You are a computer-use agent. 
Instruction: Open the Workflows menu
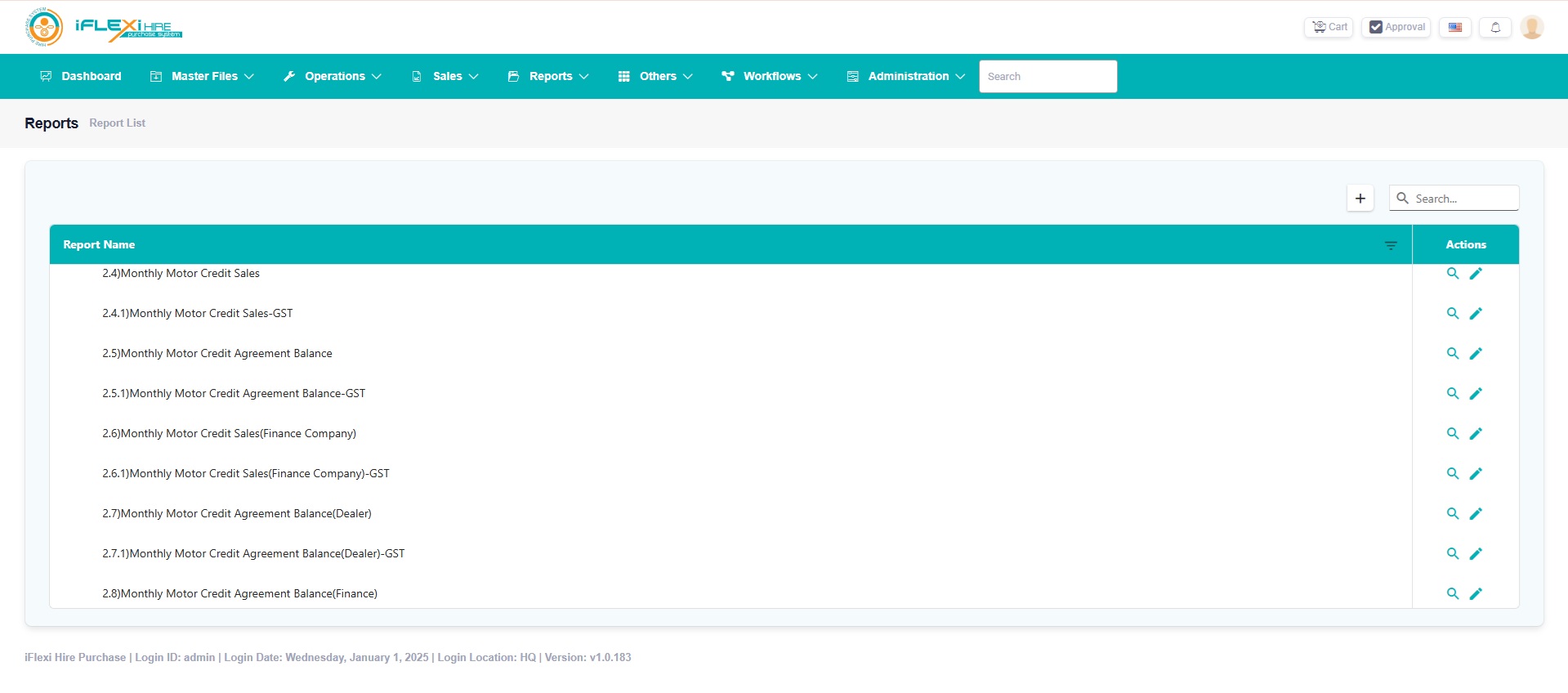pyautogui.click(x=770, y=76)
